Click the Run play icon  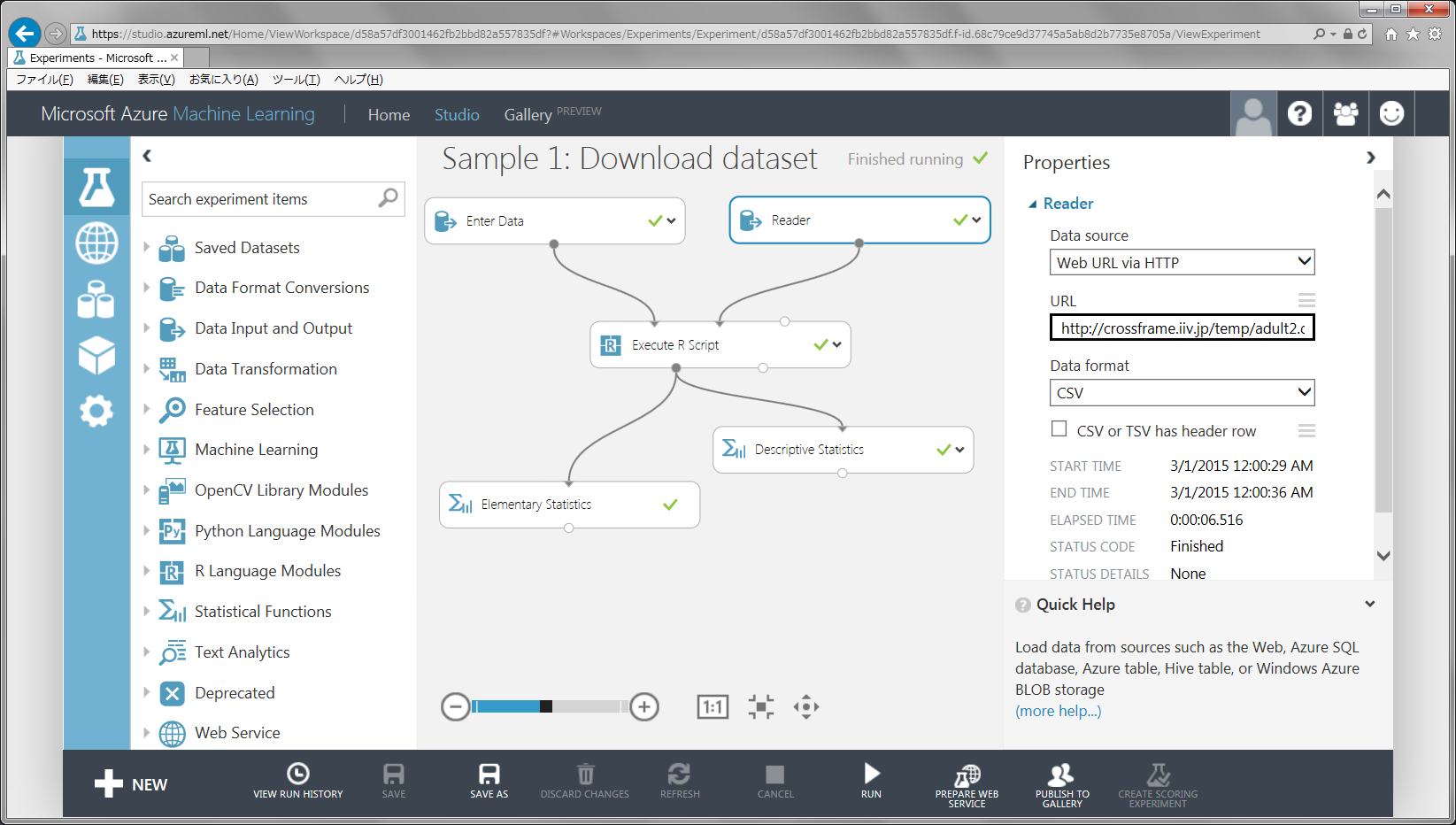tap(871, 775)
